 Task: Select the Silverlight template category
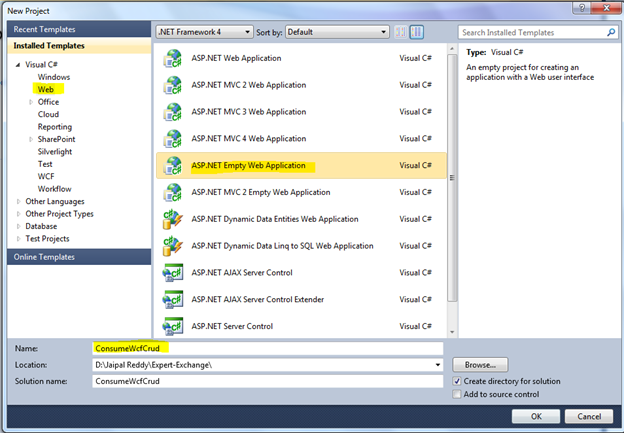(x=55, y=152)
